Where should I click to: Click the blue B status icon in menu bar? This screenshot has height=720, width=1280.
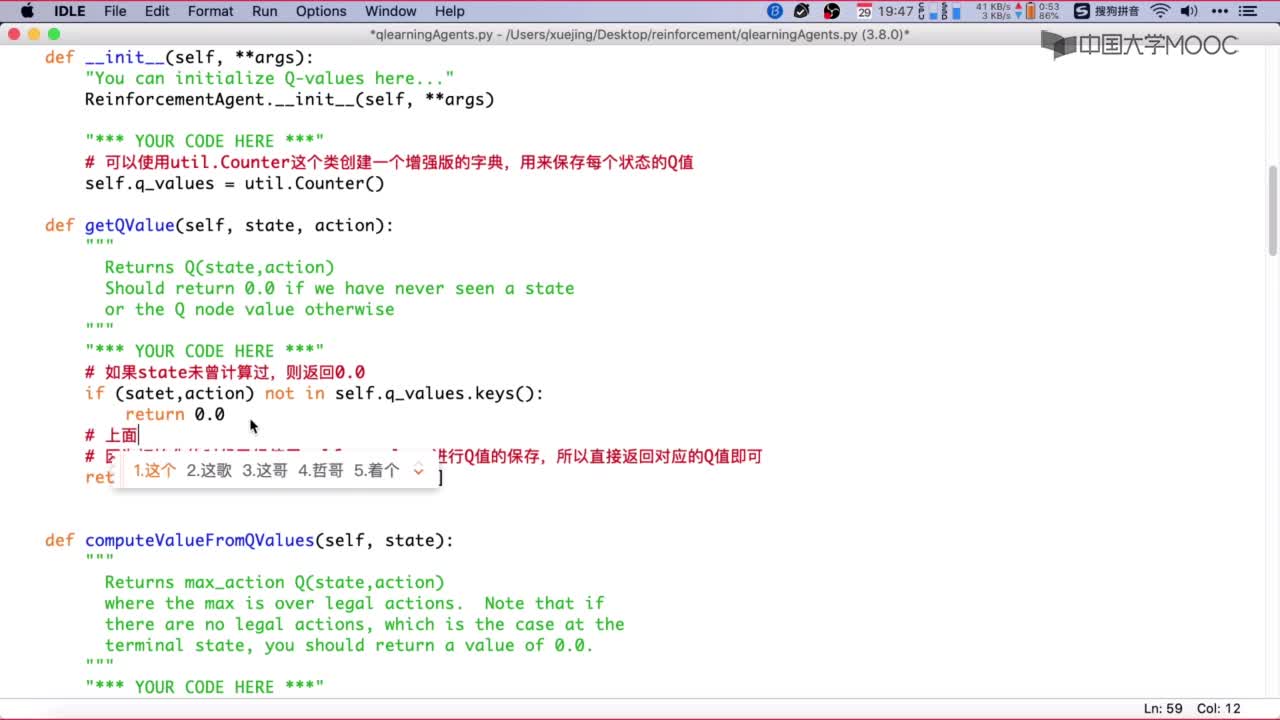point(775,11)
